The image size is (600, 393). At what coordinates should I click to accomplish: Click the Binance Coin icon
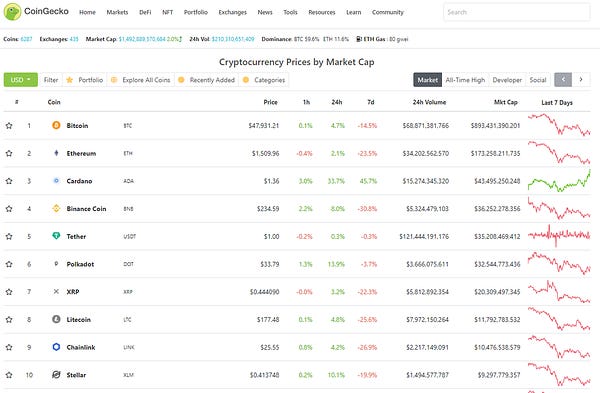56,209
